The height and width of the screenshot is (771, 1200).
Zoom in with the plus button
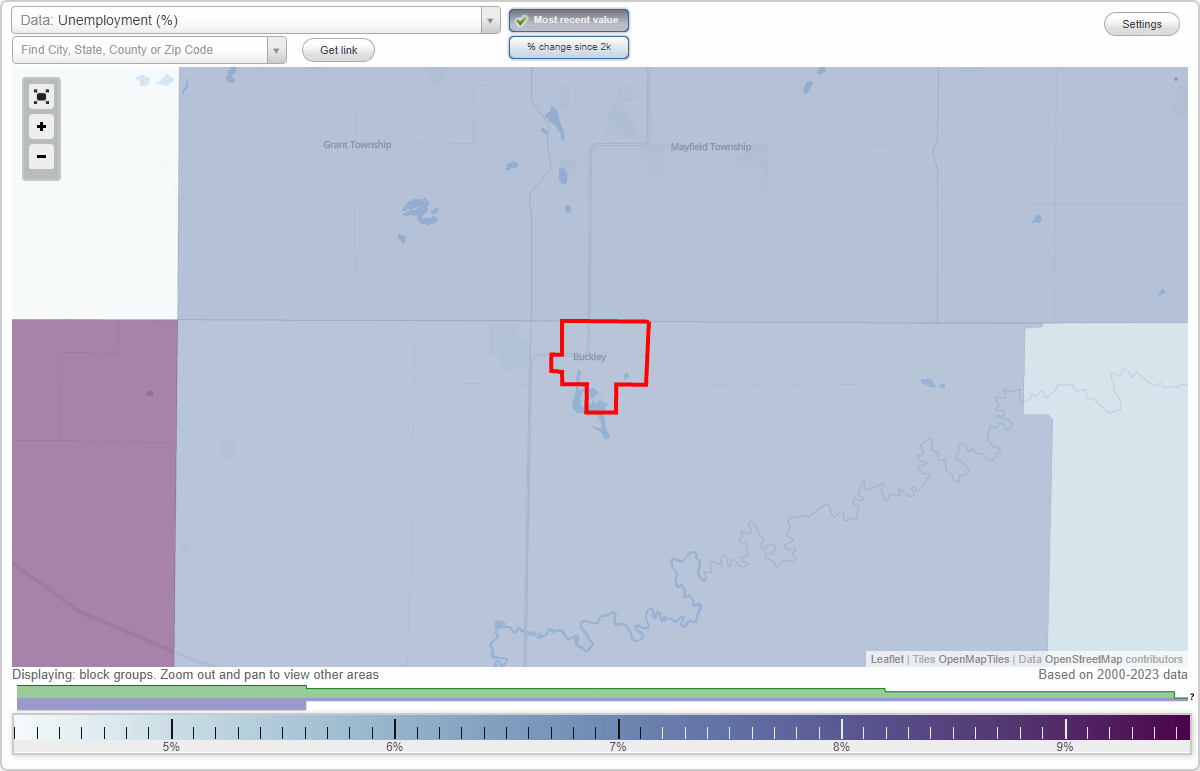(x=41, y=127)
